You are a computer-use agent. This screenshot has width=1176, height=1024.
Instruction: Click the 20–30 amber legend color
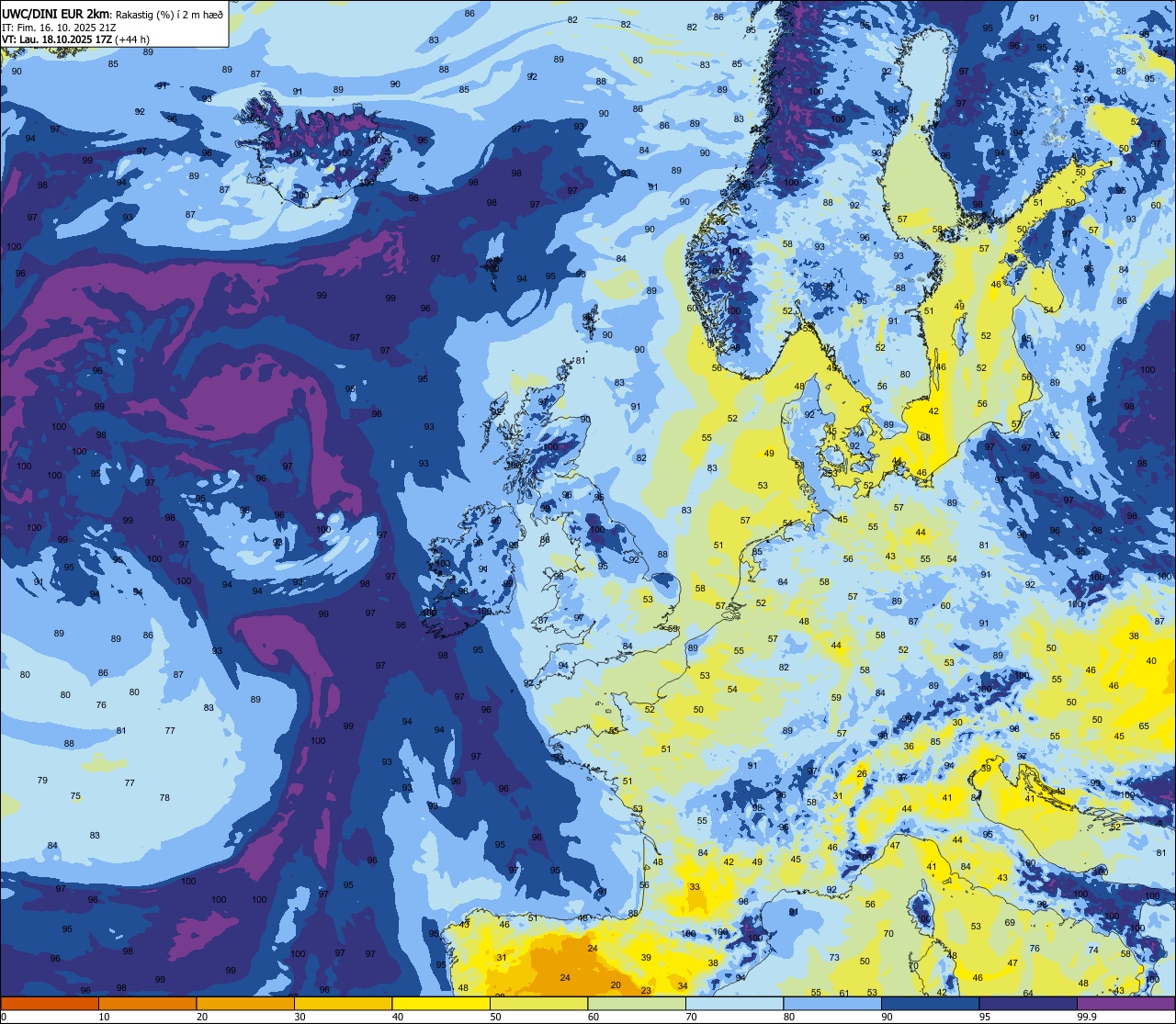click(x=245, y=1003)
